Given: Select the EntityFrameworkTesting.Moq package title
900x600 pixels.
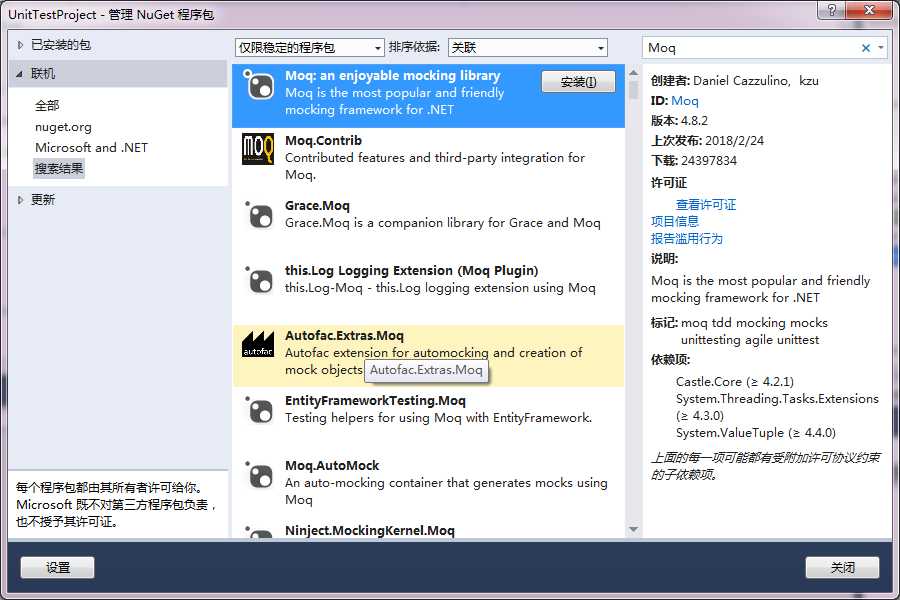Looking at the screenshot, I should tap(375, 400).
